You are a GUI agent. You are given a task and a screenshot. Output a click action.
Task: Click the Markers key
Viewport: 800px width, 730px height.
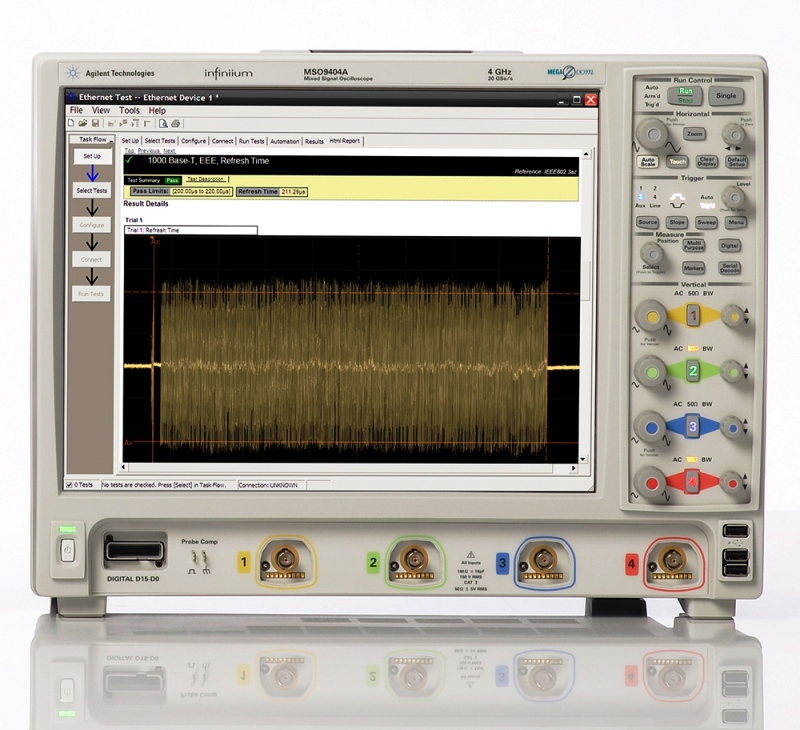click(x=693, y=268)
